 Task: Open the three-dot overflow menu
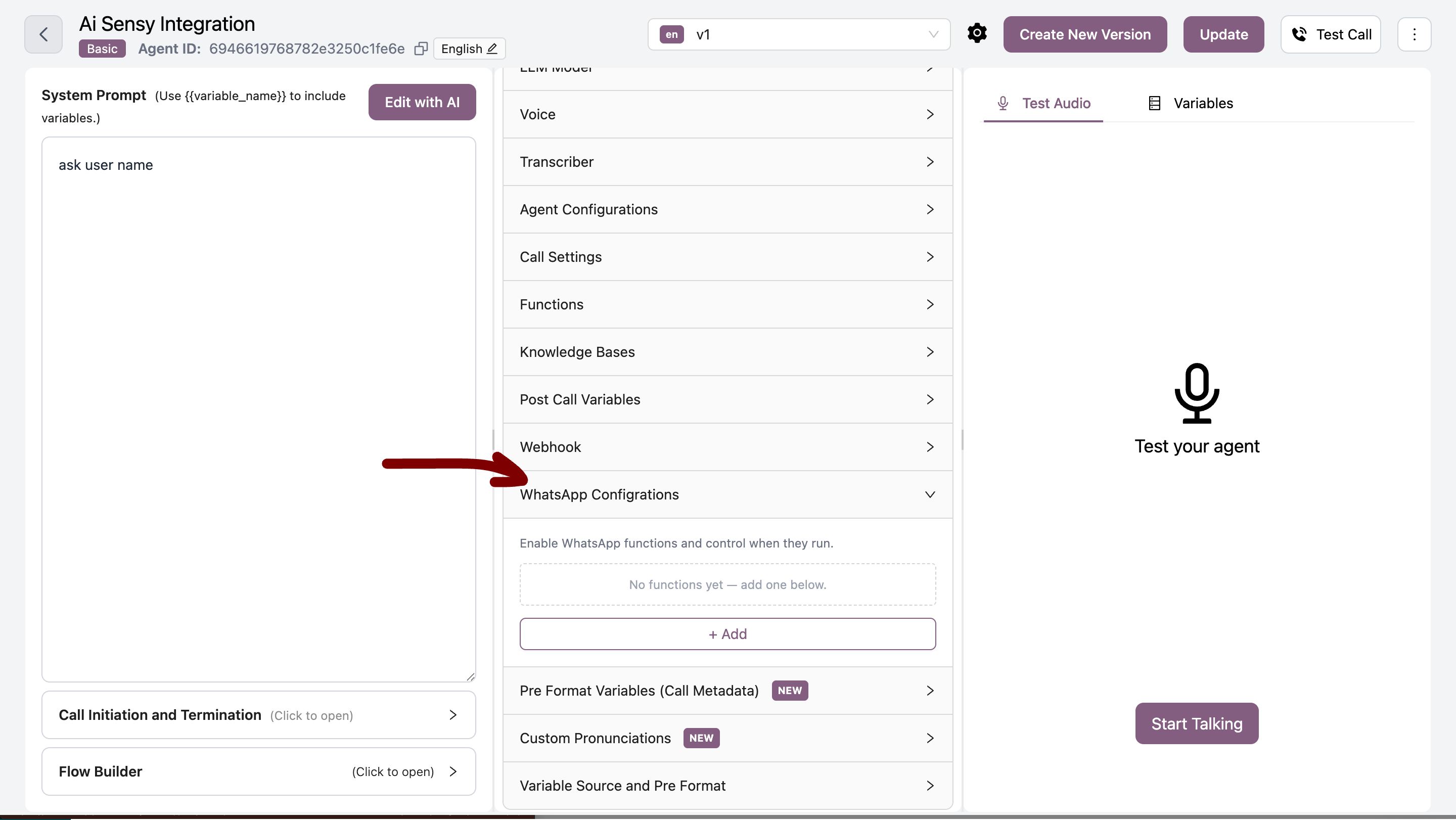tap(1415, 34)
